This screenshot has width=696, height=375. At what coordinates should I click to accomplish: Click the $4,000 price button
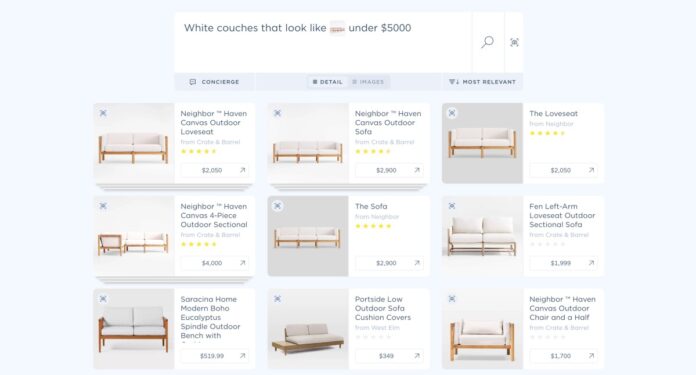tap(214, 263)
